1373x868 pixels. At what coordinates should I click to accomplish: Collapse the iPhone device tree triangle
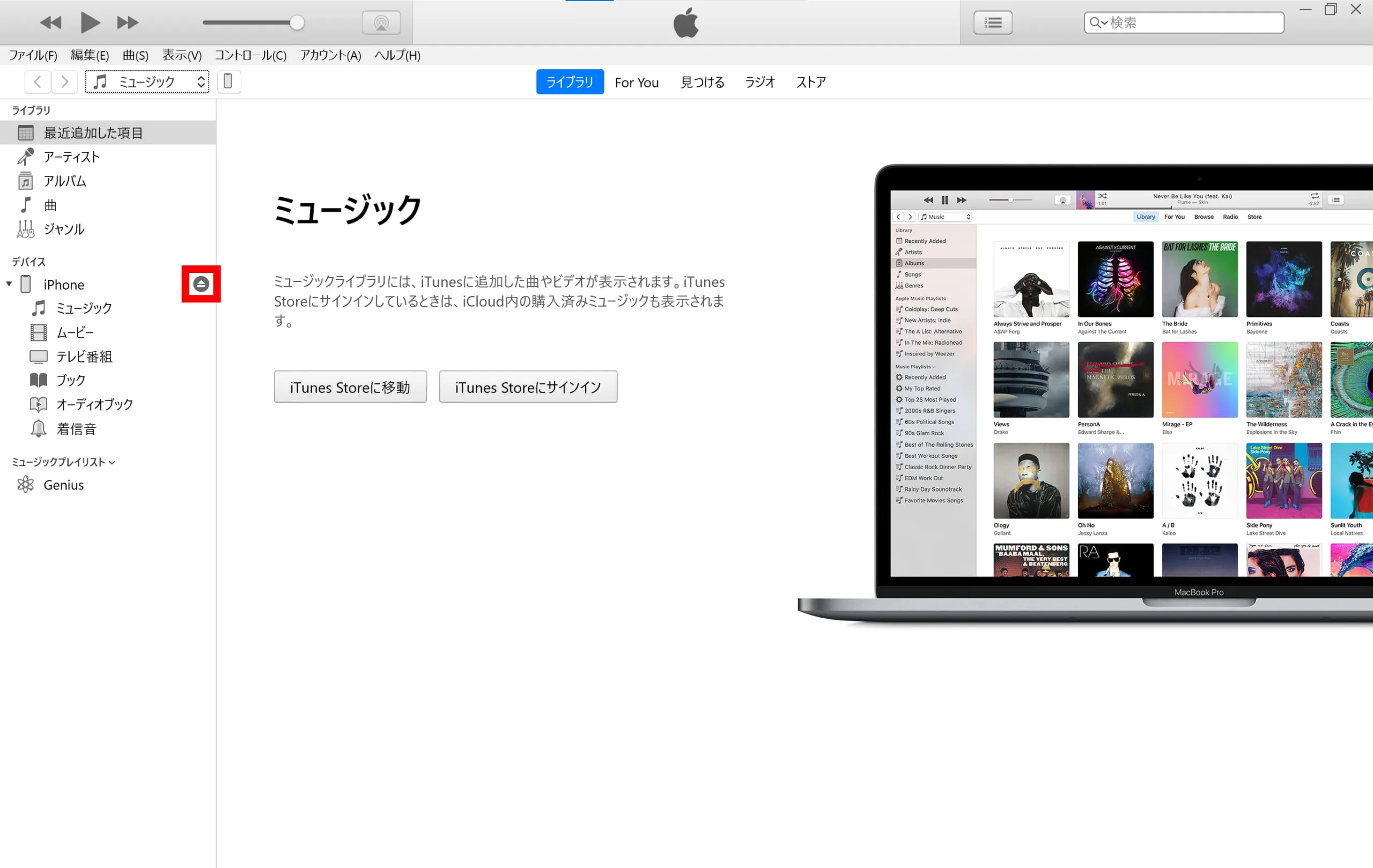(9, 284)
